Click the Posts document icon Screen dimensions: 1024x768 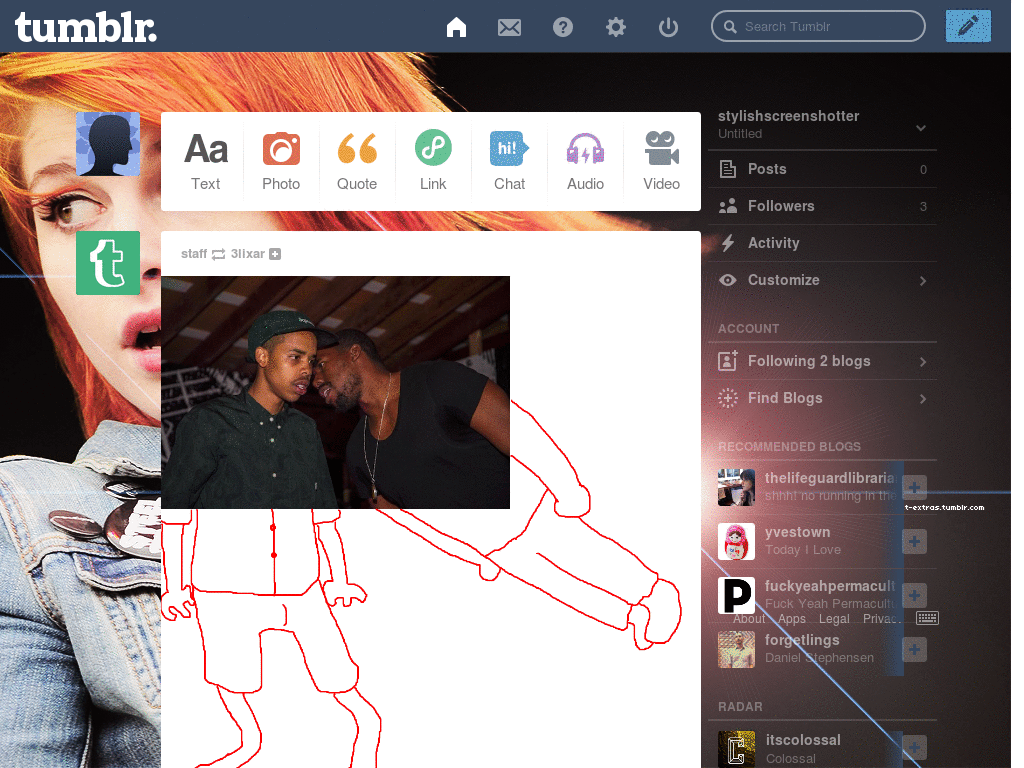[728, 169]
